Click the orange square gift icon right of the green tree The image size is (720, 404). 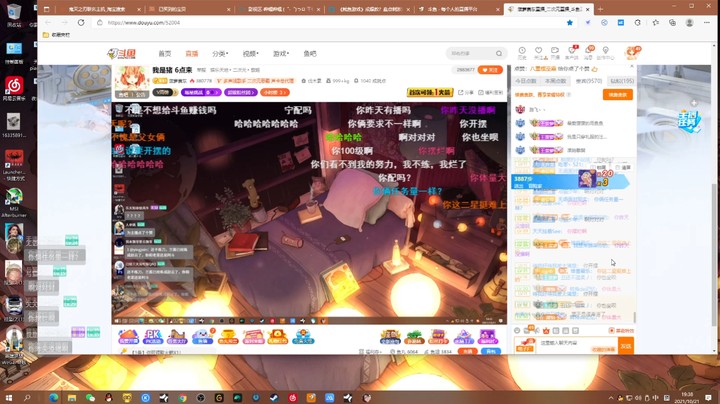(x=438, y=337)
